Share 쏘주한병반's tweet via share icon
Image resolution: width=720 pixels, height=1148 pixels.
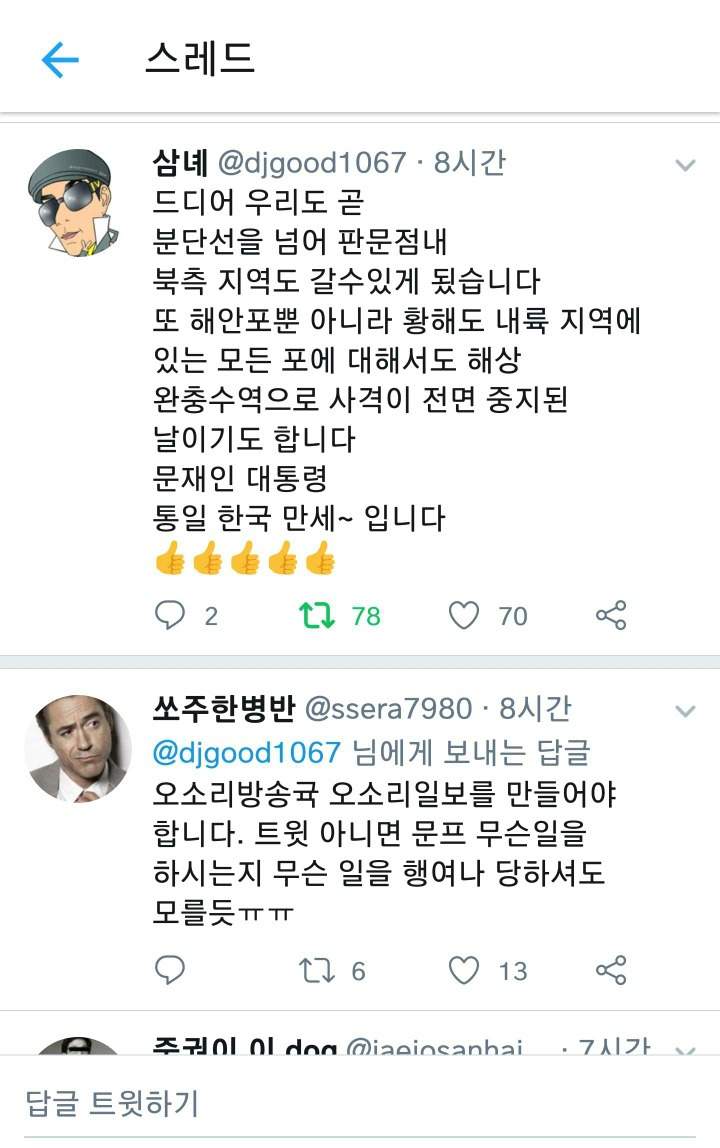[611, 970]
